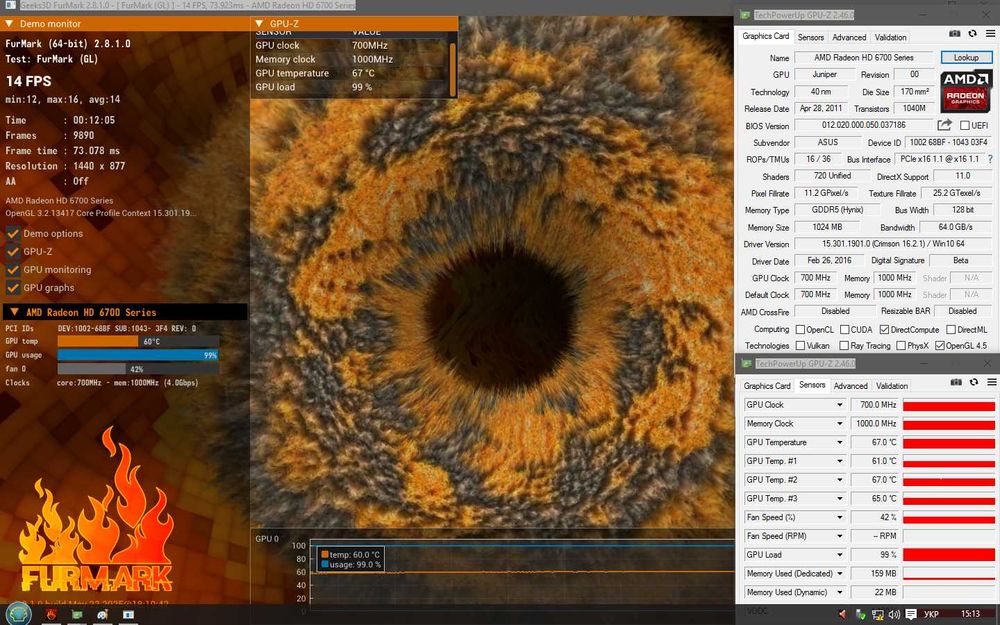Viewport: 1000px width, 625px height.
Task: Click the red speaker tray icon
Action: coord(842,614)
